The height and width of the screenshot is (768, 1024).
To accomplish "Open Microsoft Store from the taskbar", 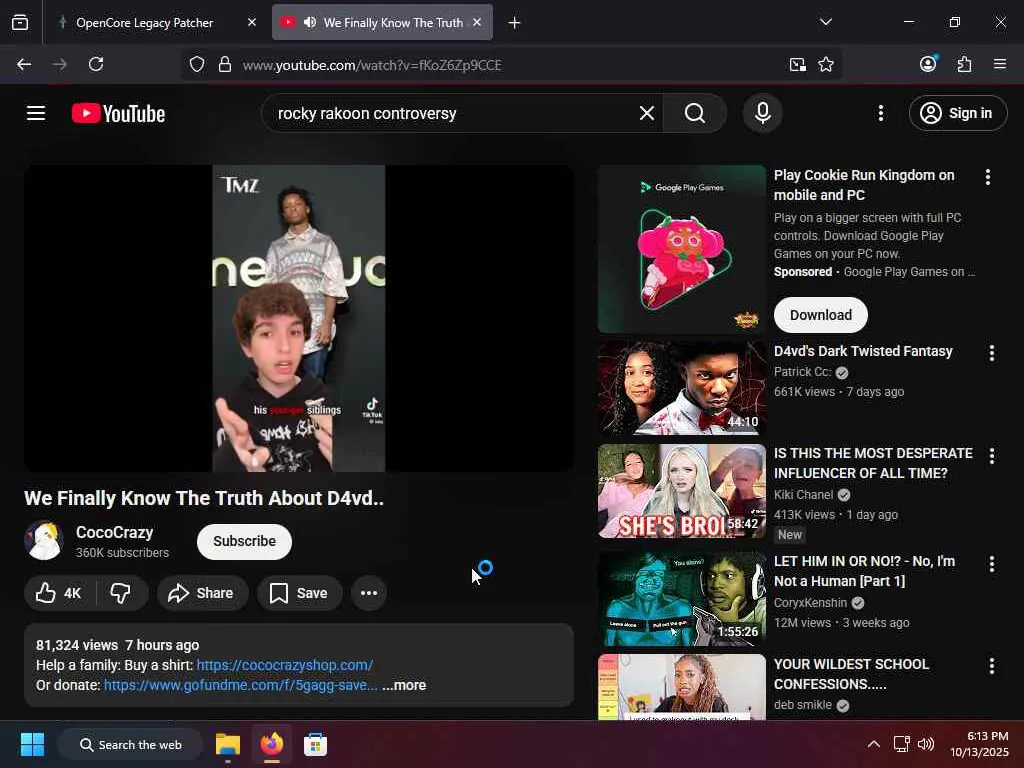I will tap(315, 744).
